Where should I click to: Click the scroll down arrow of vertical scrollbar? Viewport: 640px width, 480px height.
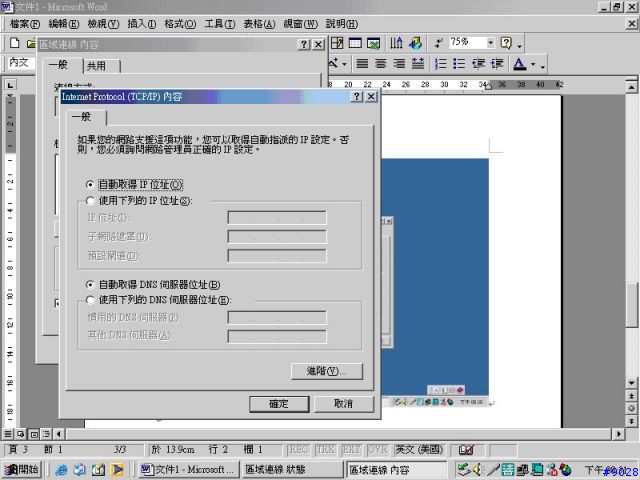tap(631, 383)
